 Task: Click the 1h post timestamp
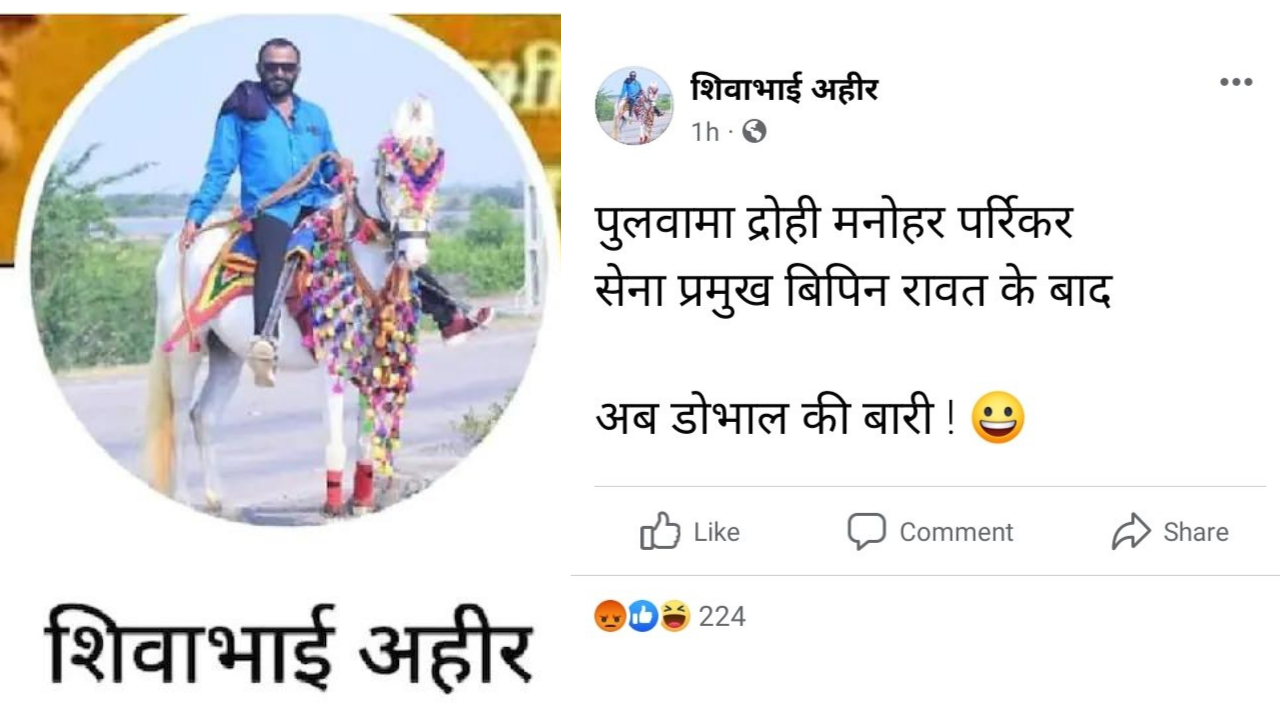click(x=704, y=131)
